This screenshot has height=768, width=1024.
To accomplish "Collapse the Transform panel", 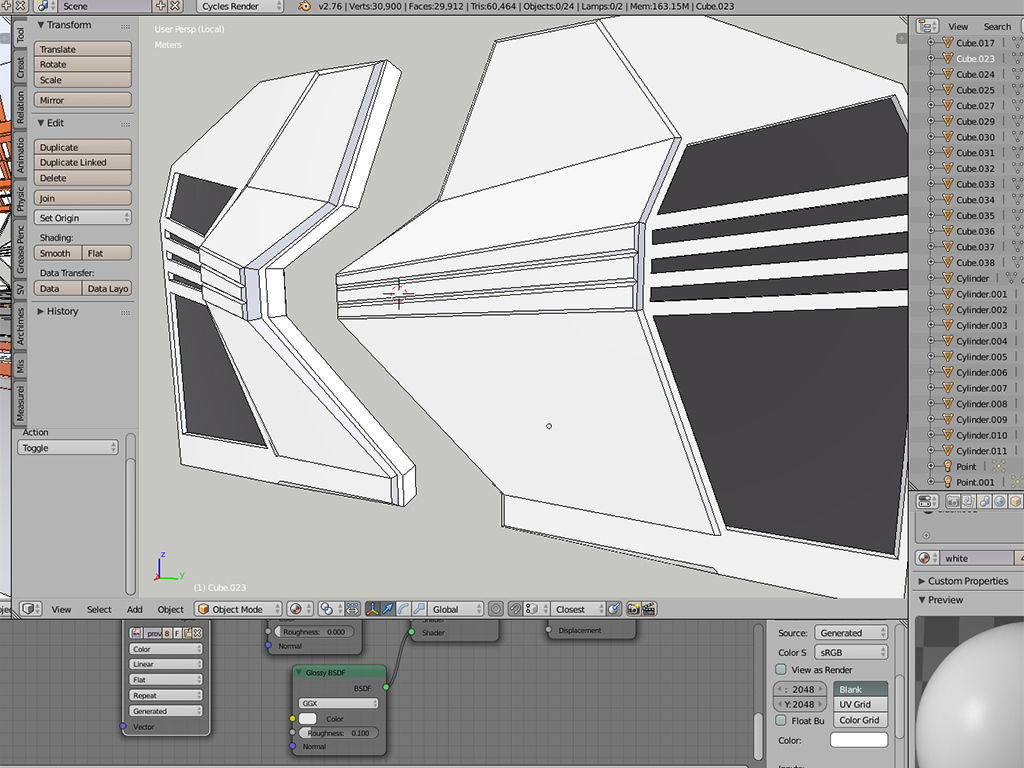I will (40, 25).
